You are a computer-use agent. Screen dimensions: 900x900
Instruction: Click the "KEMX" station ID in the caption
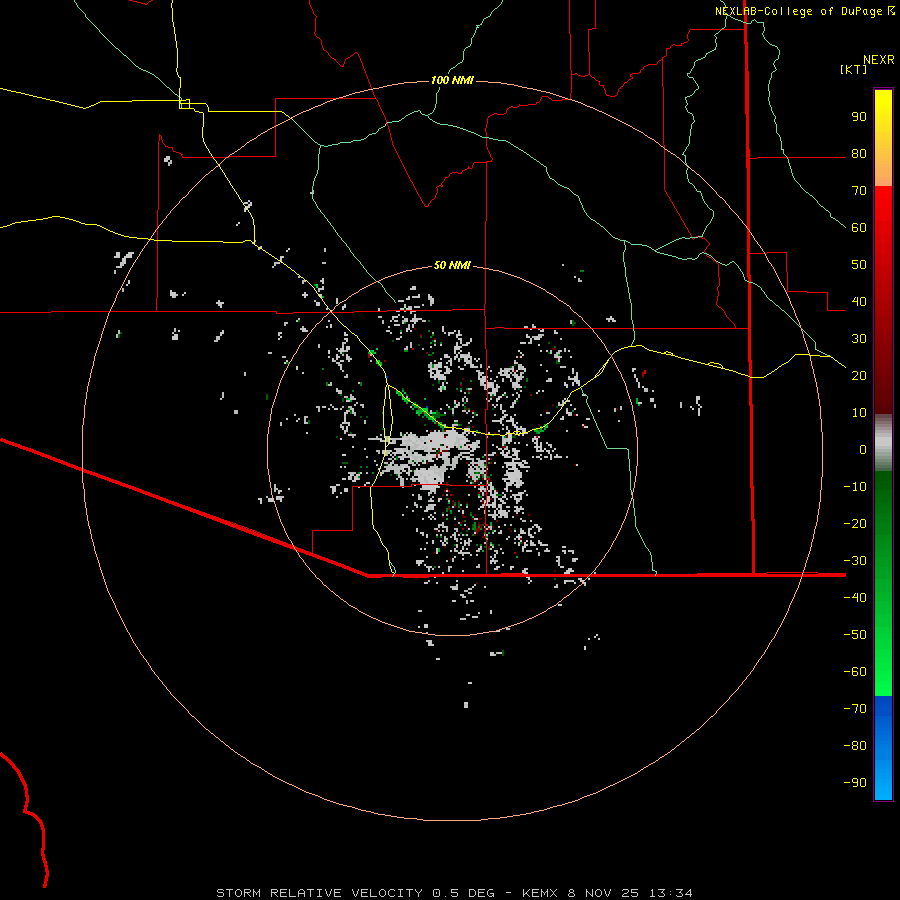tap(540, 893)
